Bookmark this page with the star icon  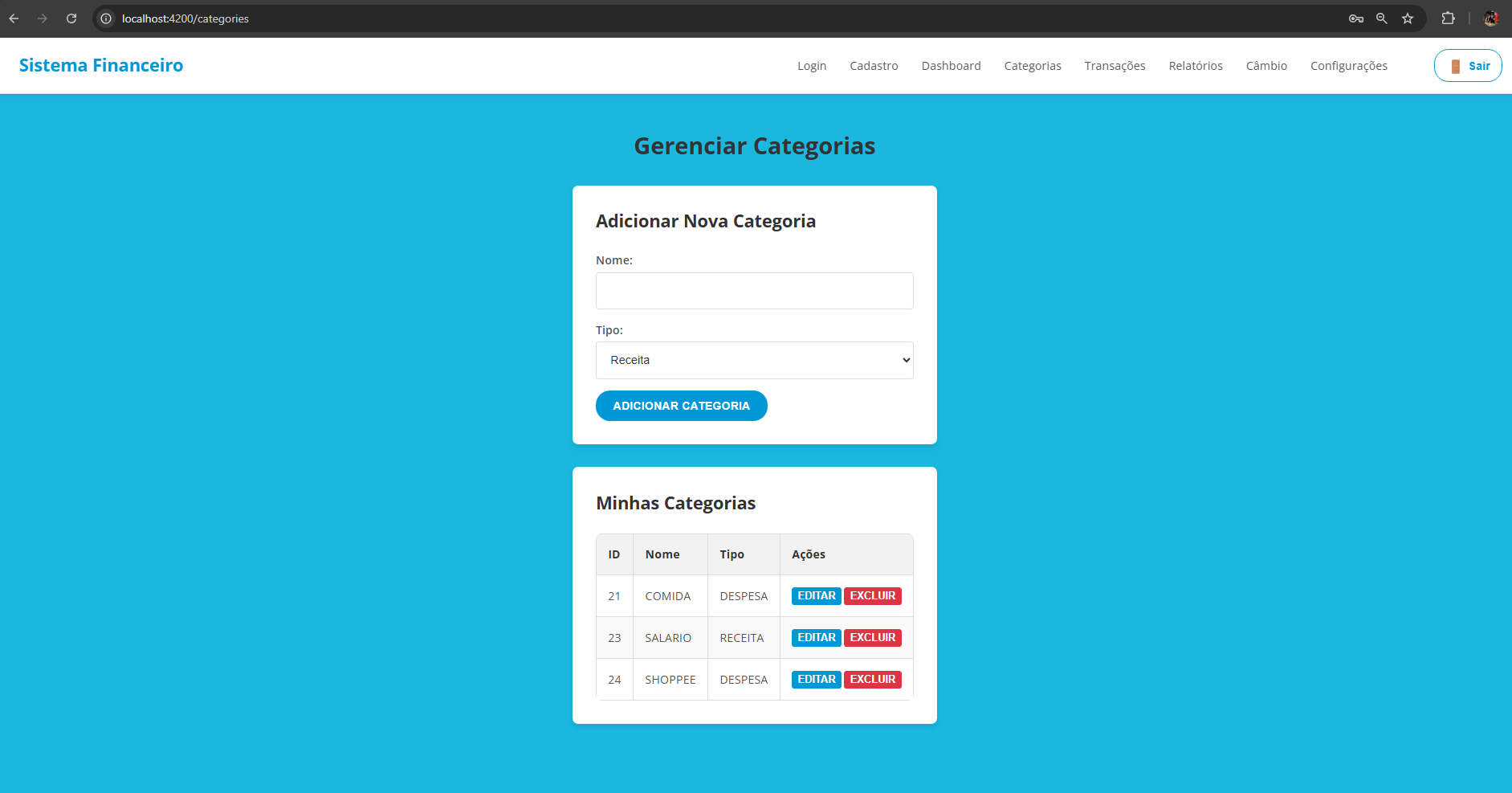1408,18
